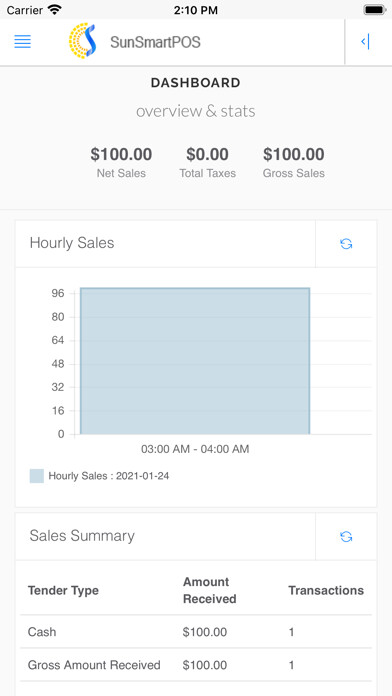Select the Cash tender row label
Viewport: 392px width, 696px height.
pyautogui.click(x=42, y=632)
